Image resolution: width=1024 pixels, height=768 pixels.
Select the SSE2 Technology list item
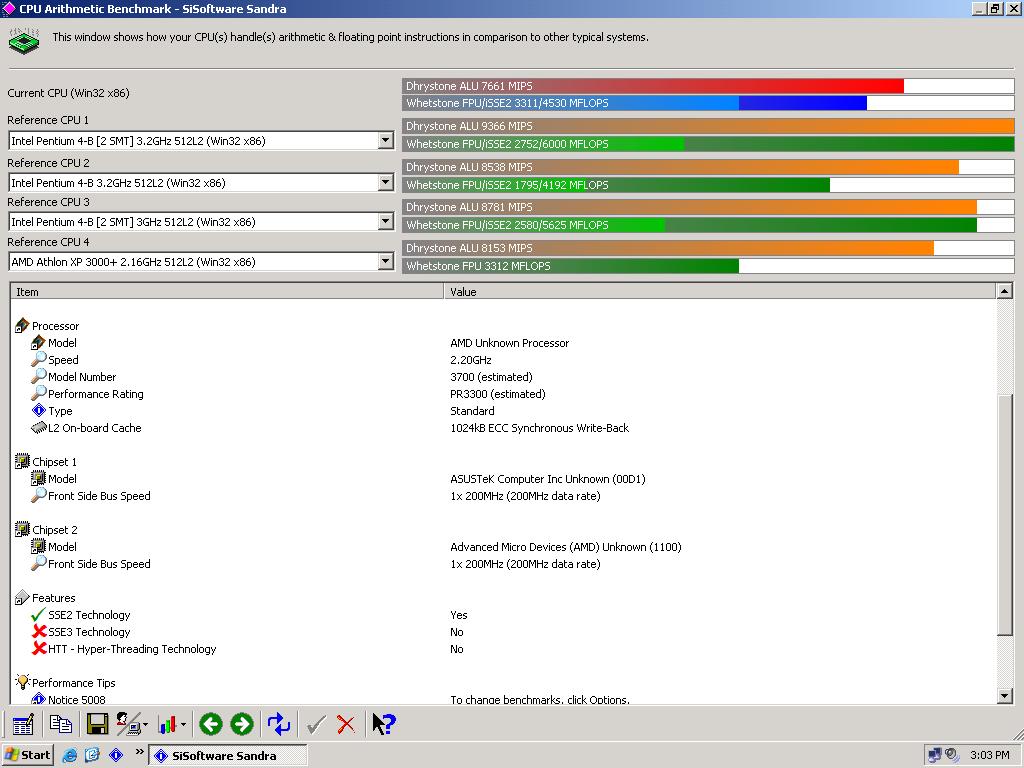pos(89,615)
